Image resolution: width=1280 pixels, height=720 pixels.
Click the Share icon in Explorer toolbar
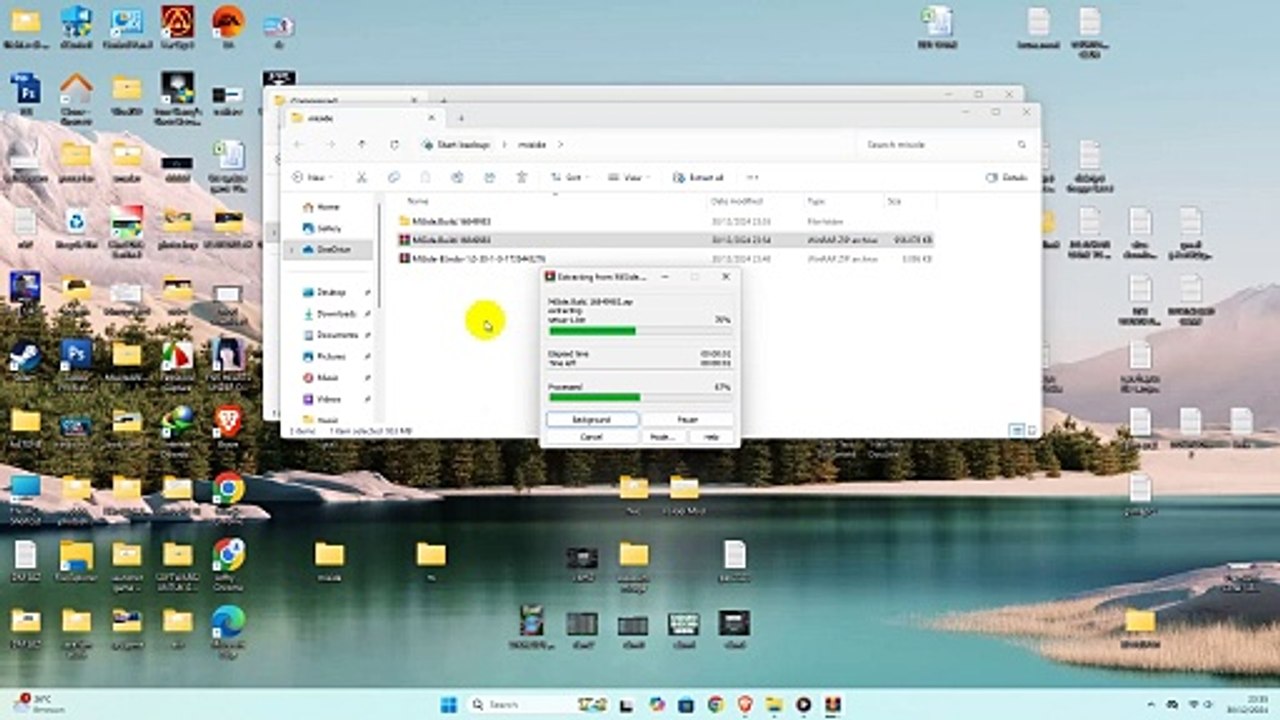click(489, 177)
